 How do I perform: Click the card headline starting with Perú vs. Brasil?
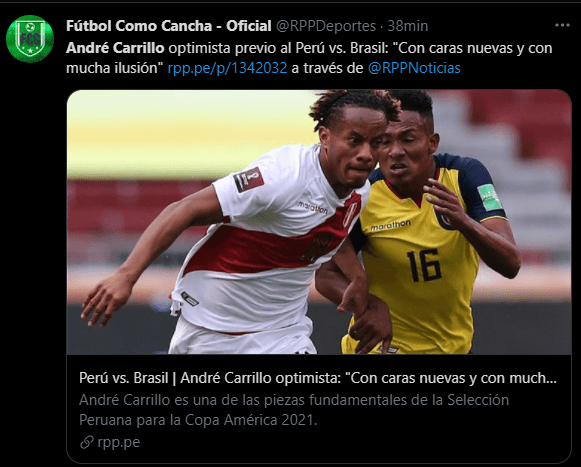(x=318, y=378)
